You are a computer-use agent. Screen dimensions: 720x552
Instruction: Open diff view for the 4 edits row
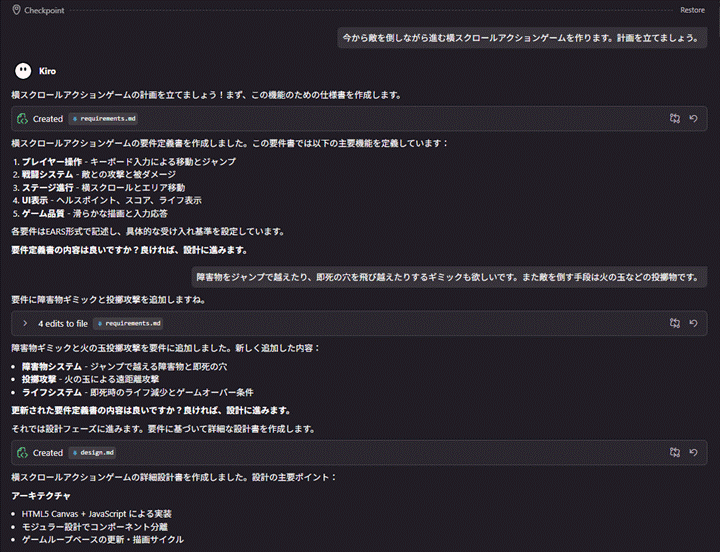click(675, 323)
